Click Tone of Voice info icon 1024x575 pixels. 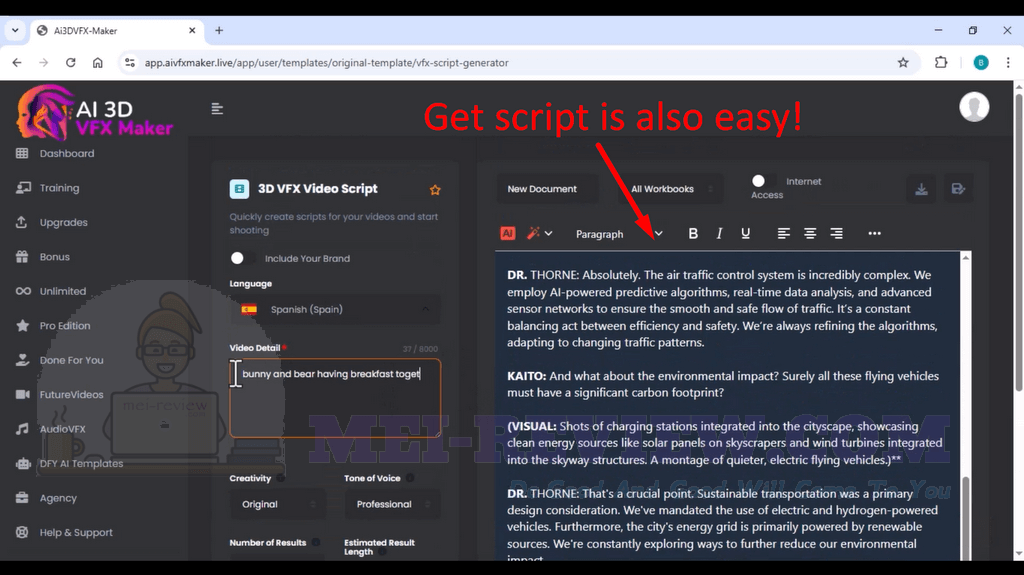coord(410,478)
